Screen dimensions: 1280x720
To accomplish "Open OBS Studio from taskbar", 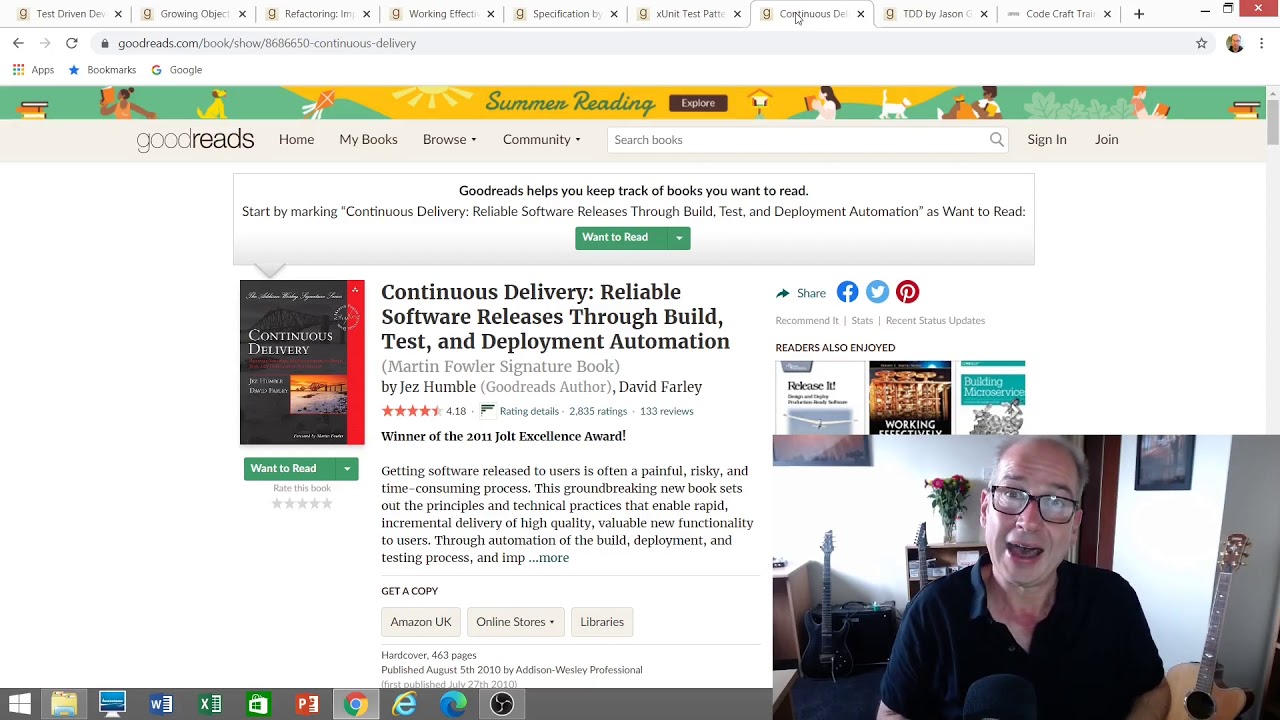I will [x=502, y=704].
